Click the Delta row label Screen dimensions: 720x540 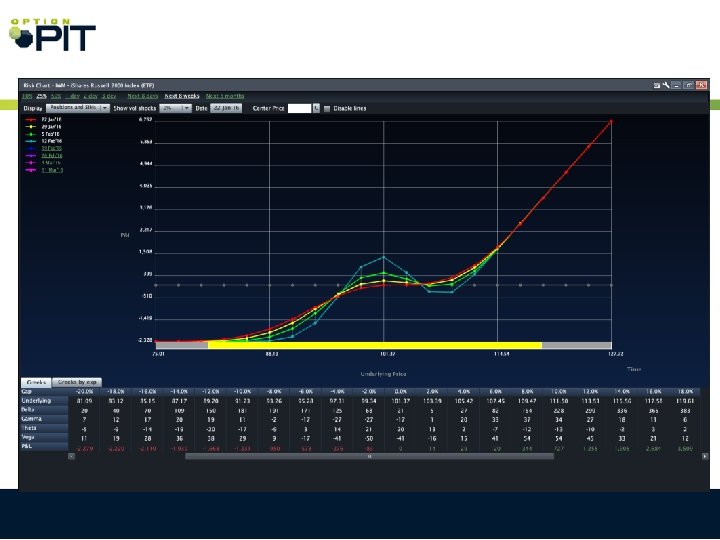(44, 410)
